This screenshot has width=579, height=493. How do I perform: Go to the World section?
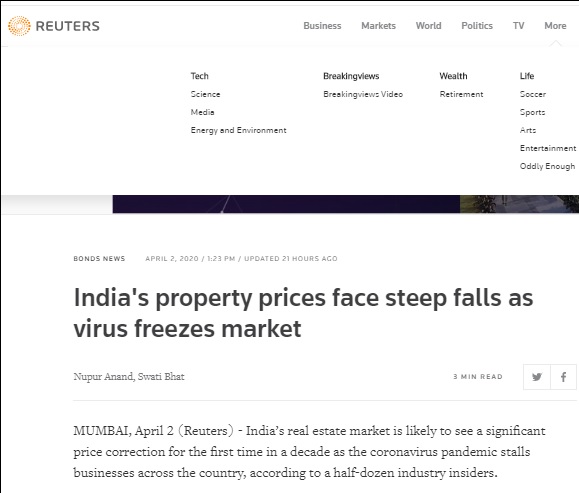coord(428,26)
